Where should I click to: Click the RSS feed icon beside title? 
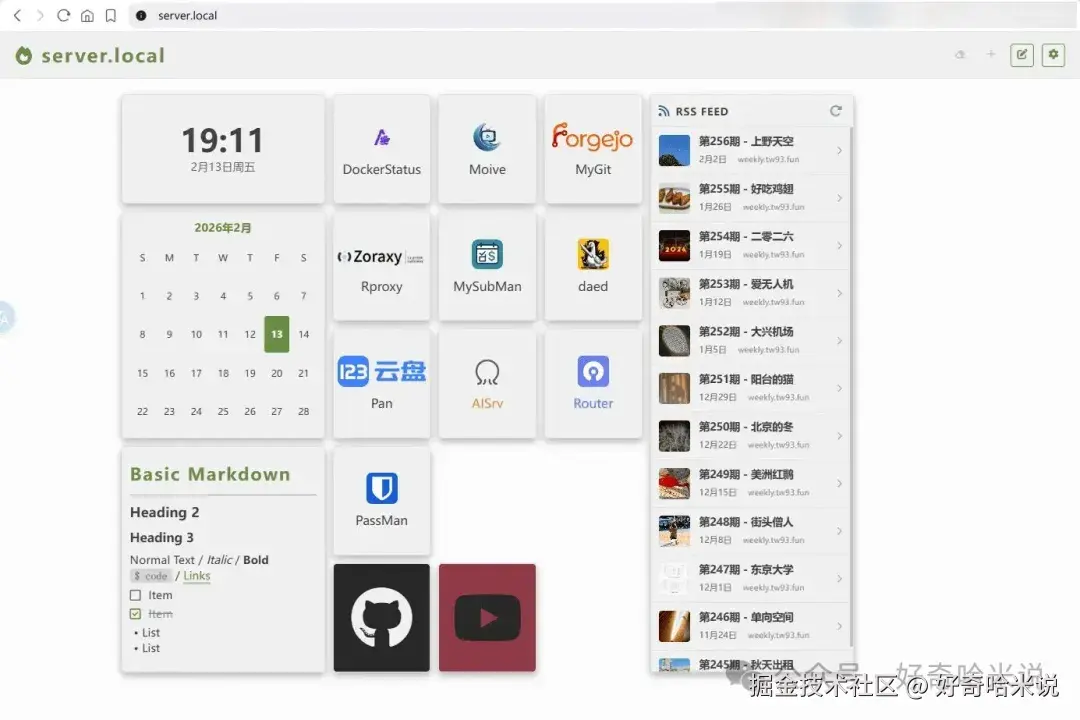pos(664,111)
